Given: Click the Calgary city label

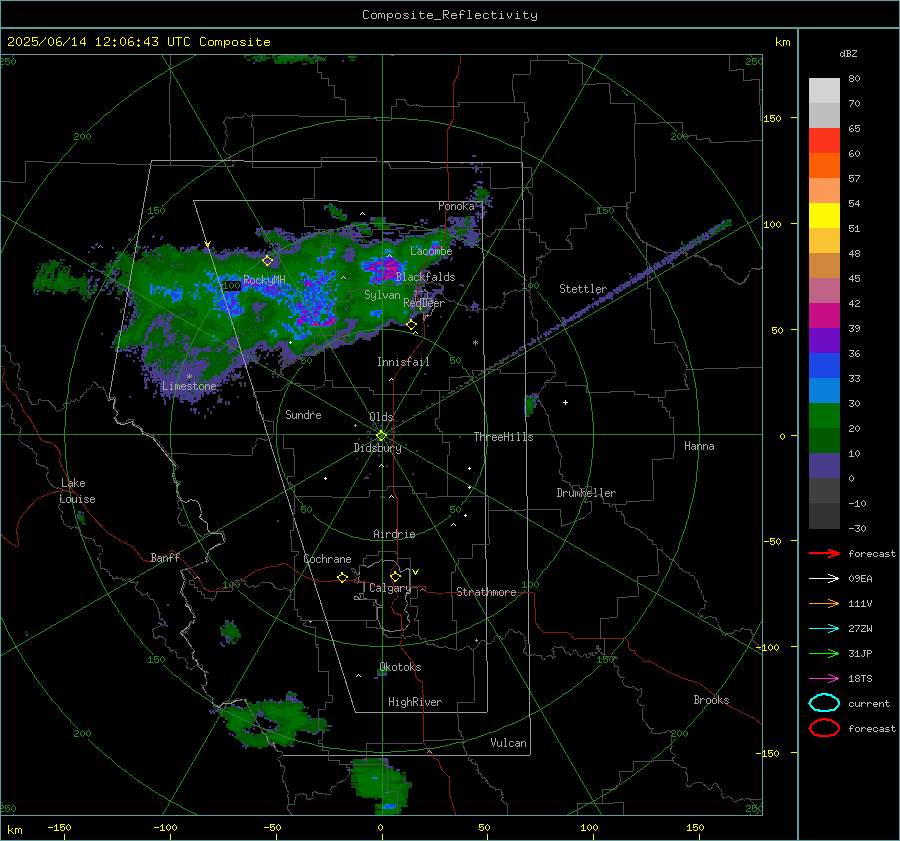Looking at the screenshot, I should 390,588.
